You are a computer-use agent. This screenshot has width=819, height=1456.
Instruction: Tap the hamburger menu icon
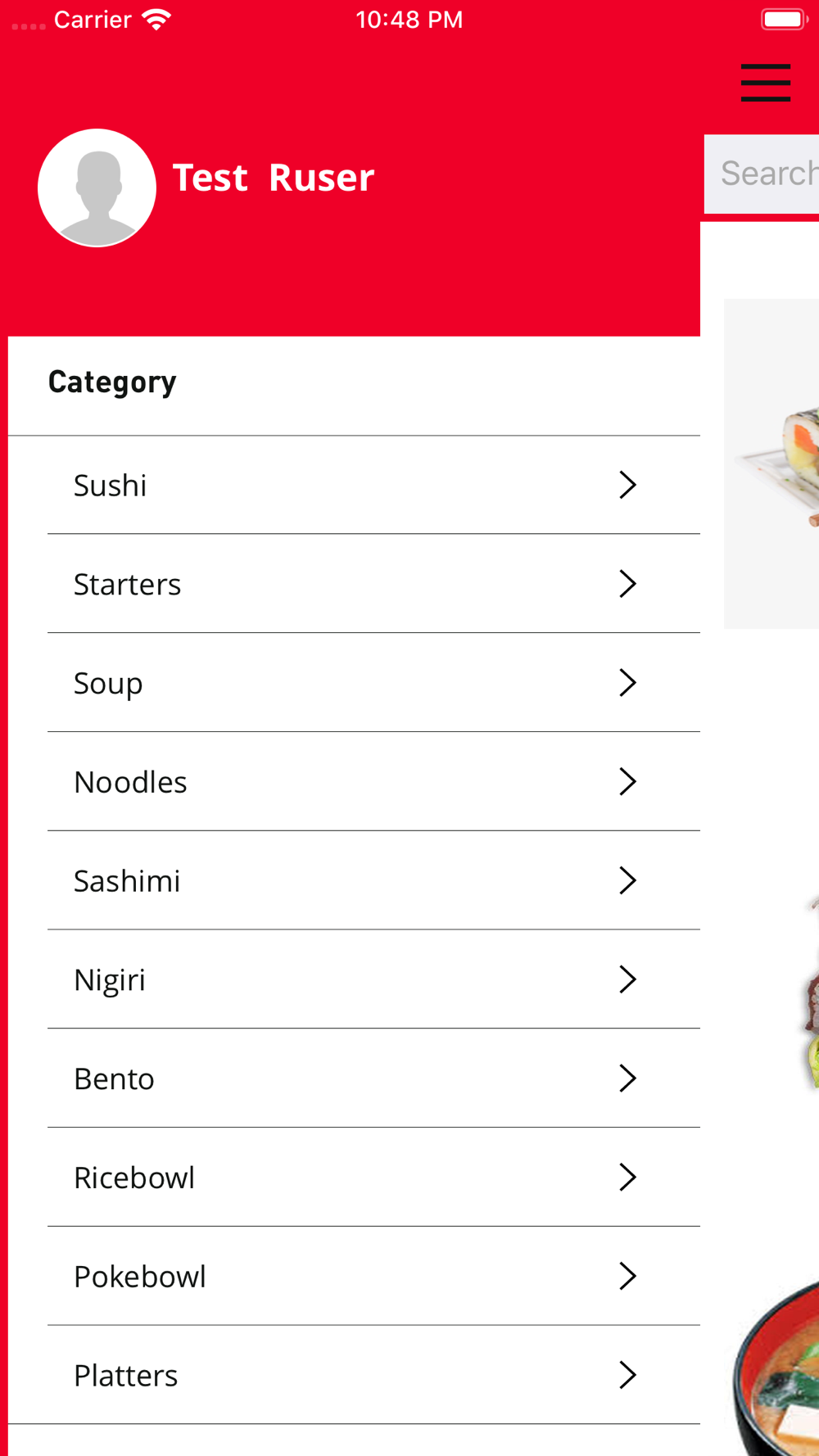(766, 83)
